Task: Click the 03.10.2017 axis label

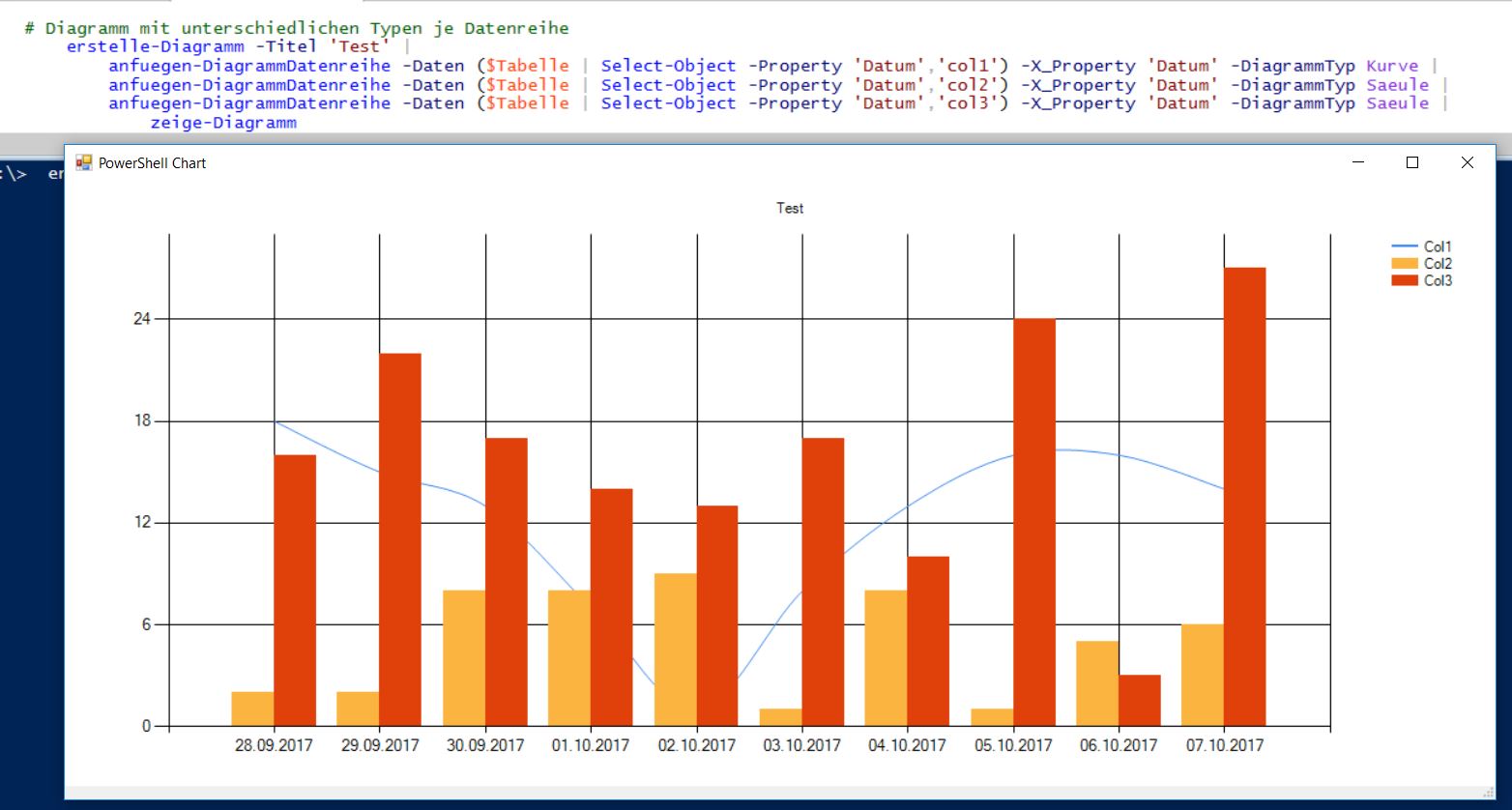Action: [x=802, y=745]
